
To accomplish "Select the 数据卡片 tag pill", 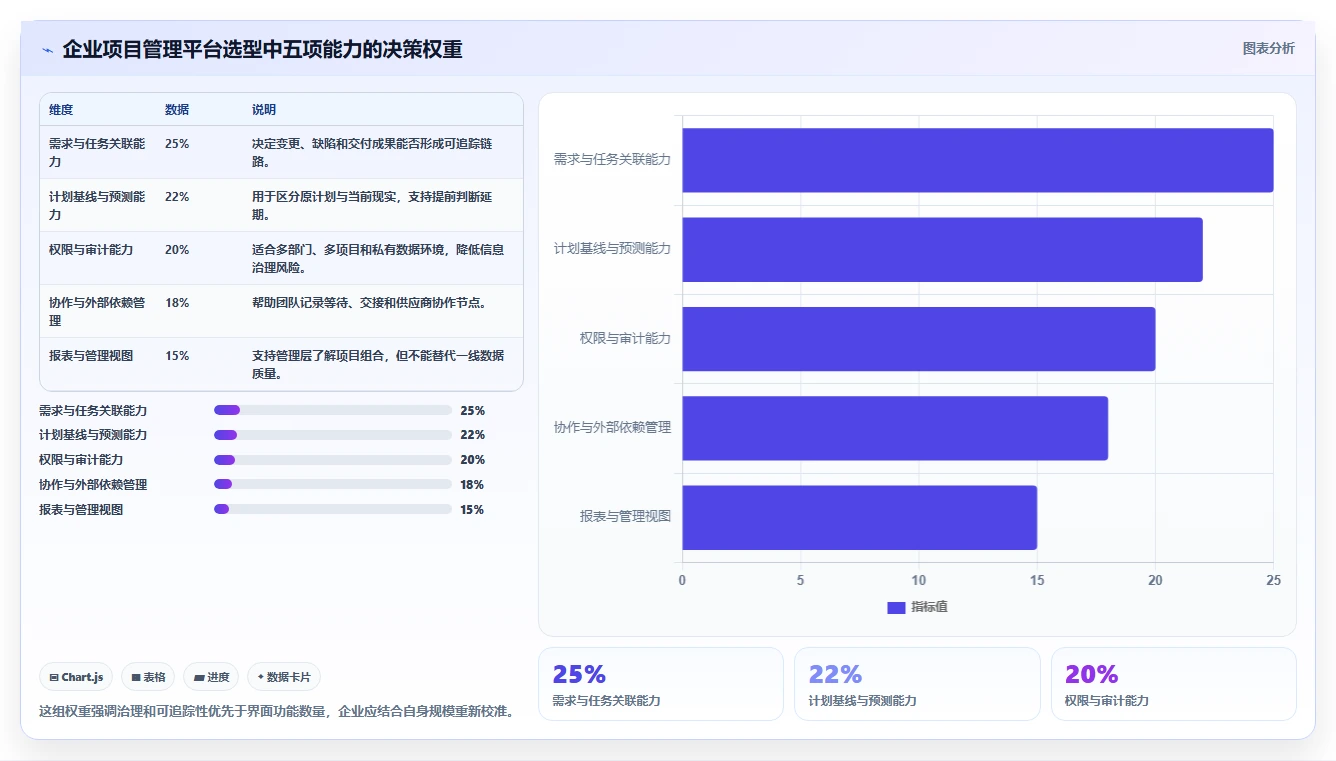I will coord(284,677).
